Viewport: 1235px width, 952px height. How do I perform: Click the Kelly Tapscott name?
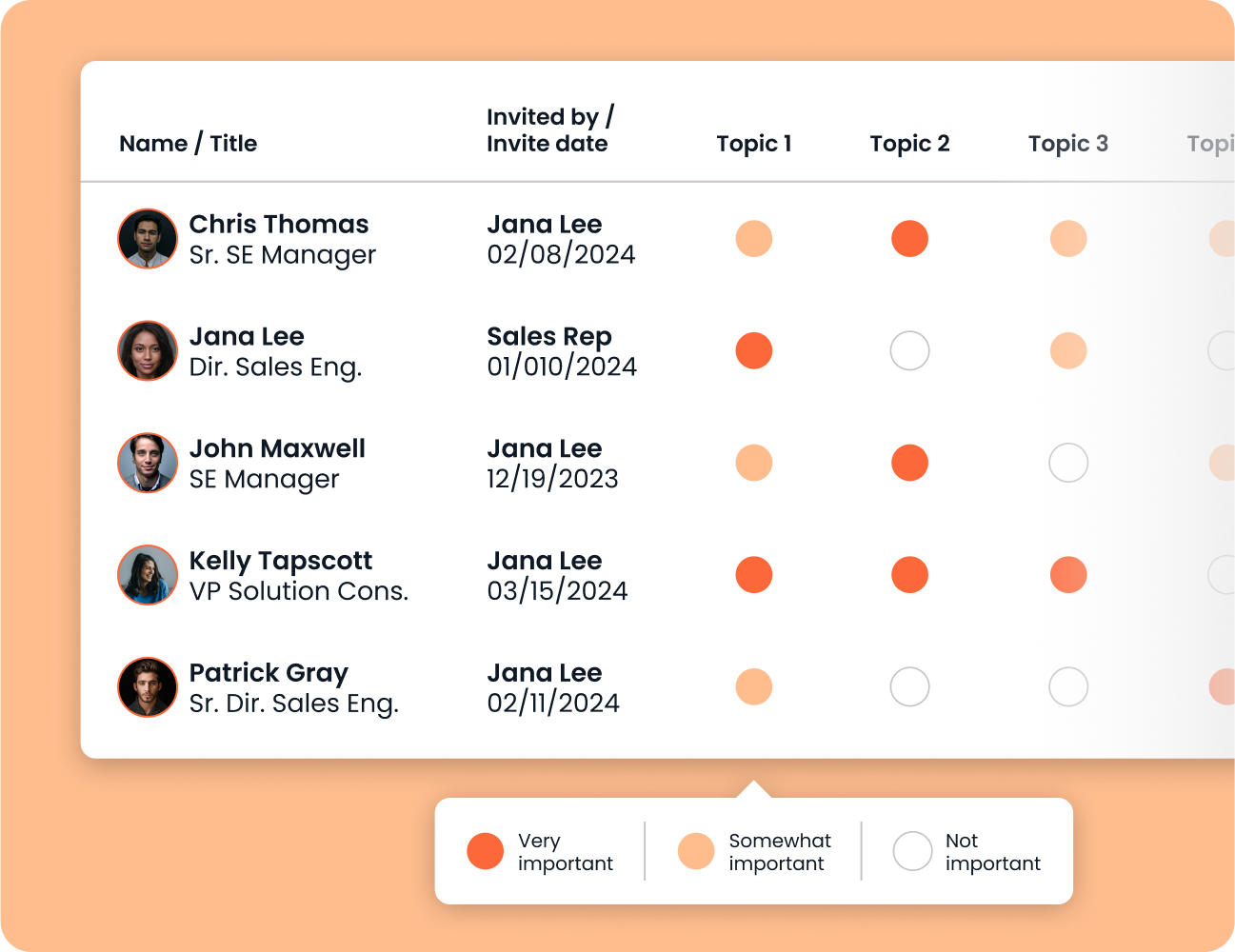pyautogui.click(x=281, y=561)
